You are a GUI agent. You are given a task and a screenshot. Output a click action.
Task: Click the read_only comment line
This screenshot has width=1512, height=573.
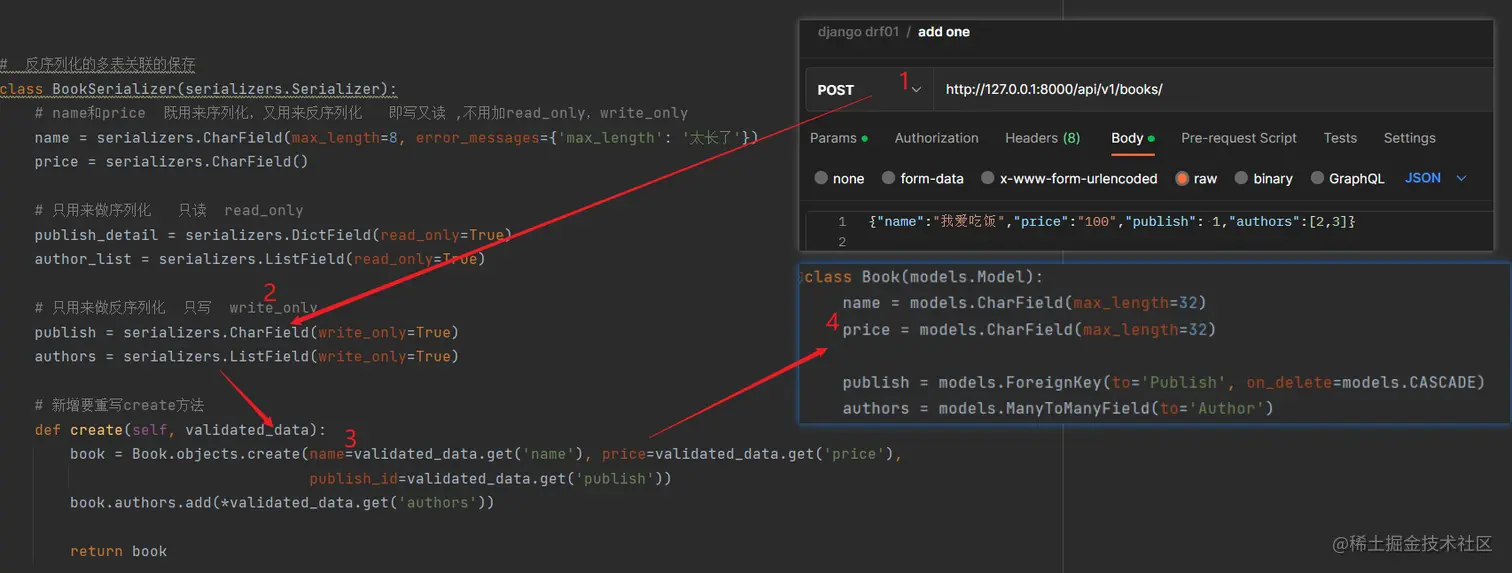[168, 210]
